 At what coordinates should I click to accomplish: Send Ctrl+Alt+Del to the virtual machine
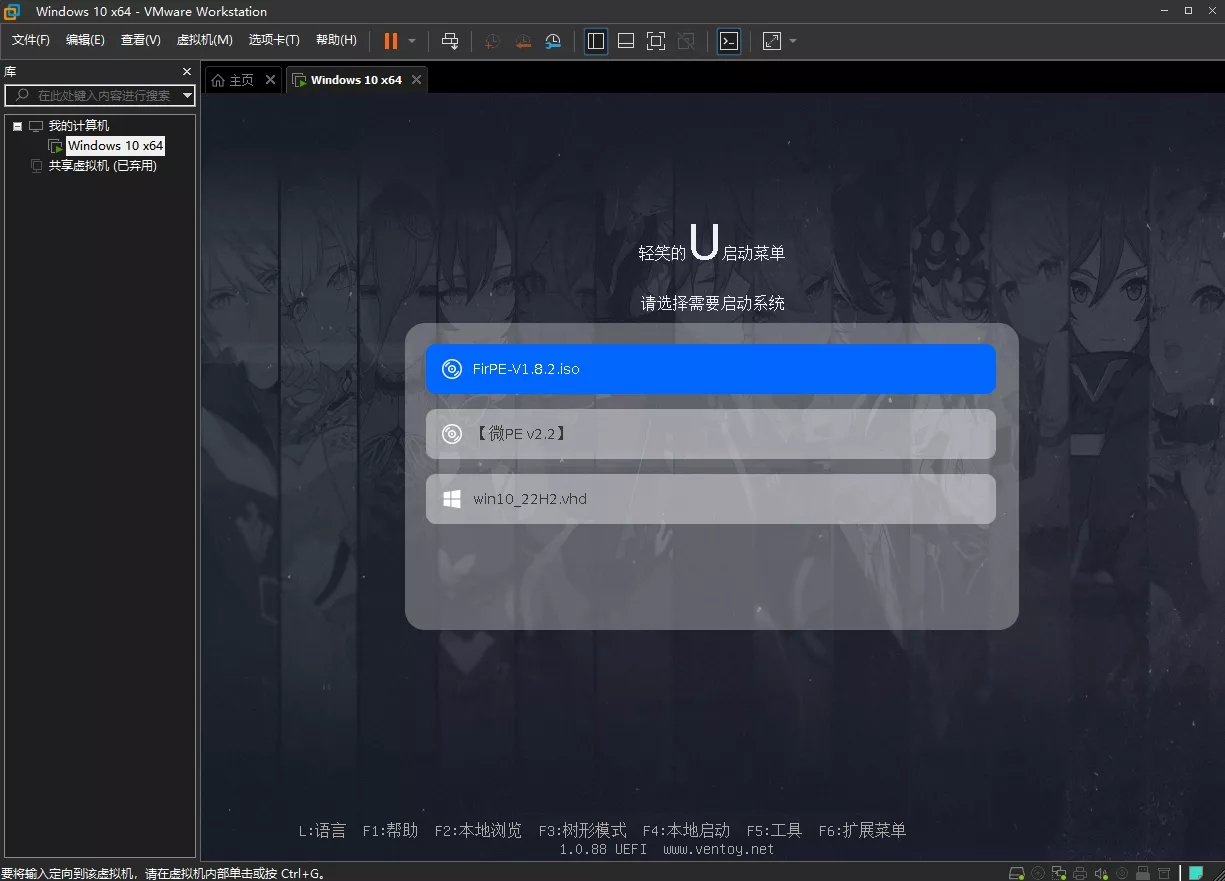[x=450, y=41]
